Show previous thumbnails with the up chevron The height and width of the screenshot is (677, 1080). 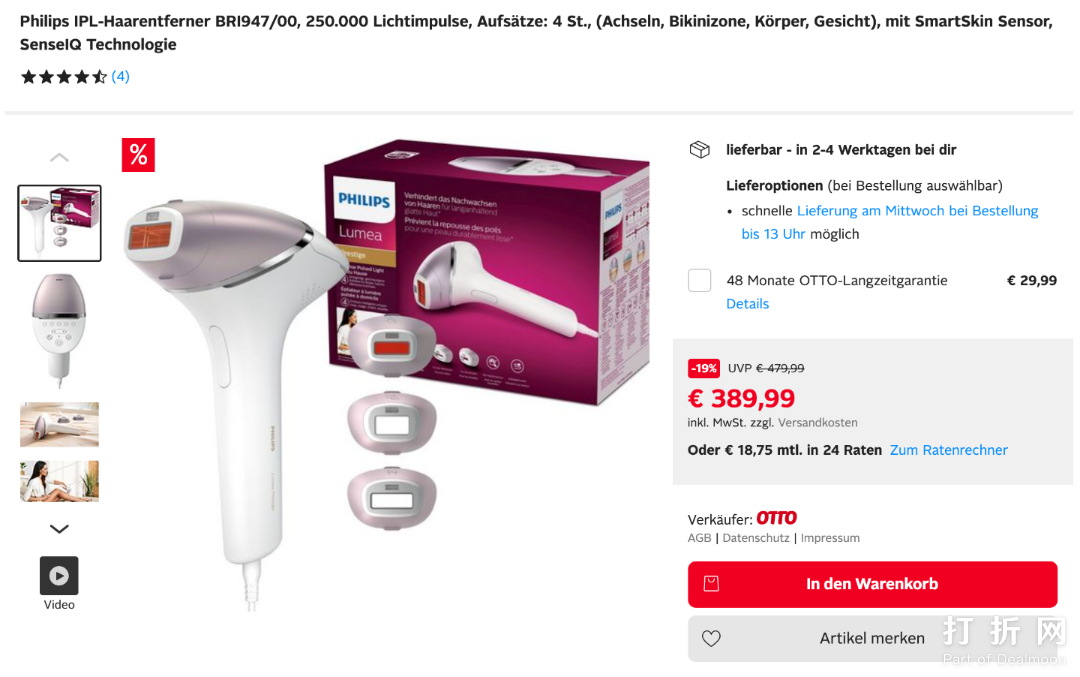point(59,158)
